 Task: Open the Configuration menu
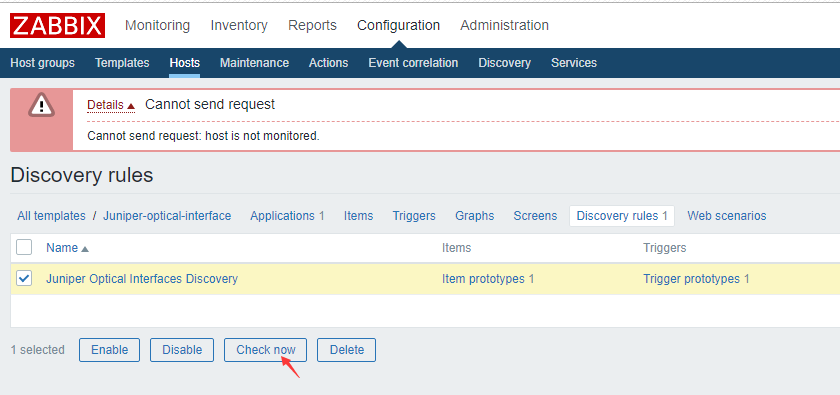pos(399,25)
